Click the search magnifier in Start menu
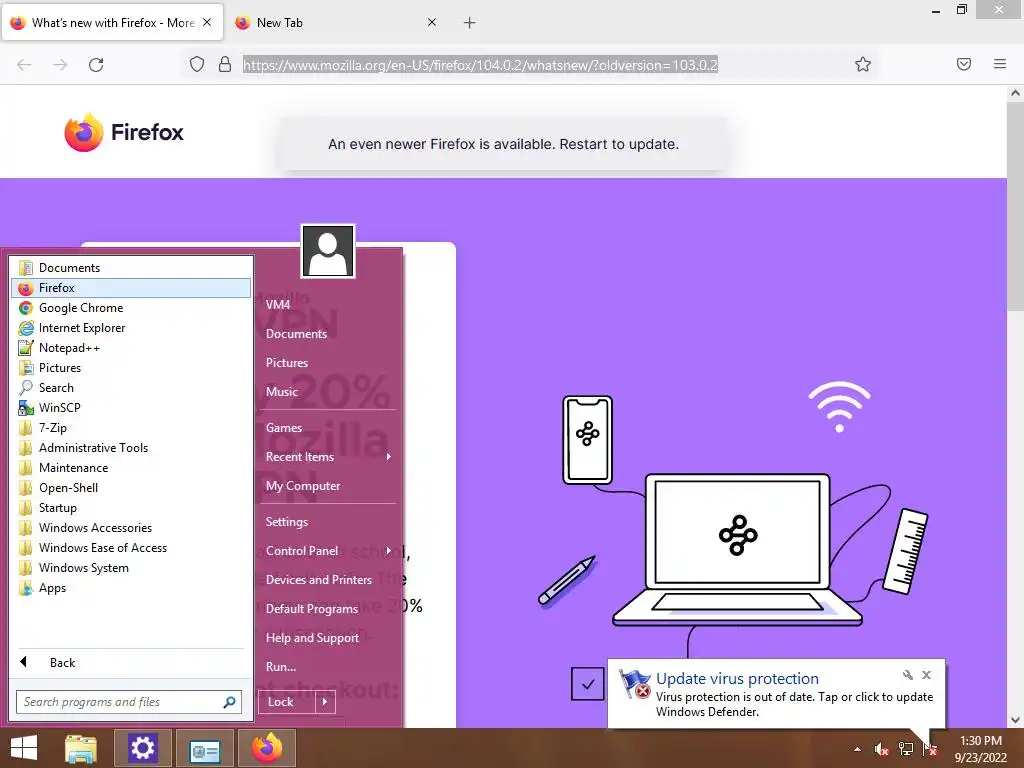The height and width of the screenshot is (768, 1024). point(229,702)
